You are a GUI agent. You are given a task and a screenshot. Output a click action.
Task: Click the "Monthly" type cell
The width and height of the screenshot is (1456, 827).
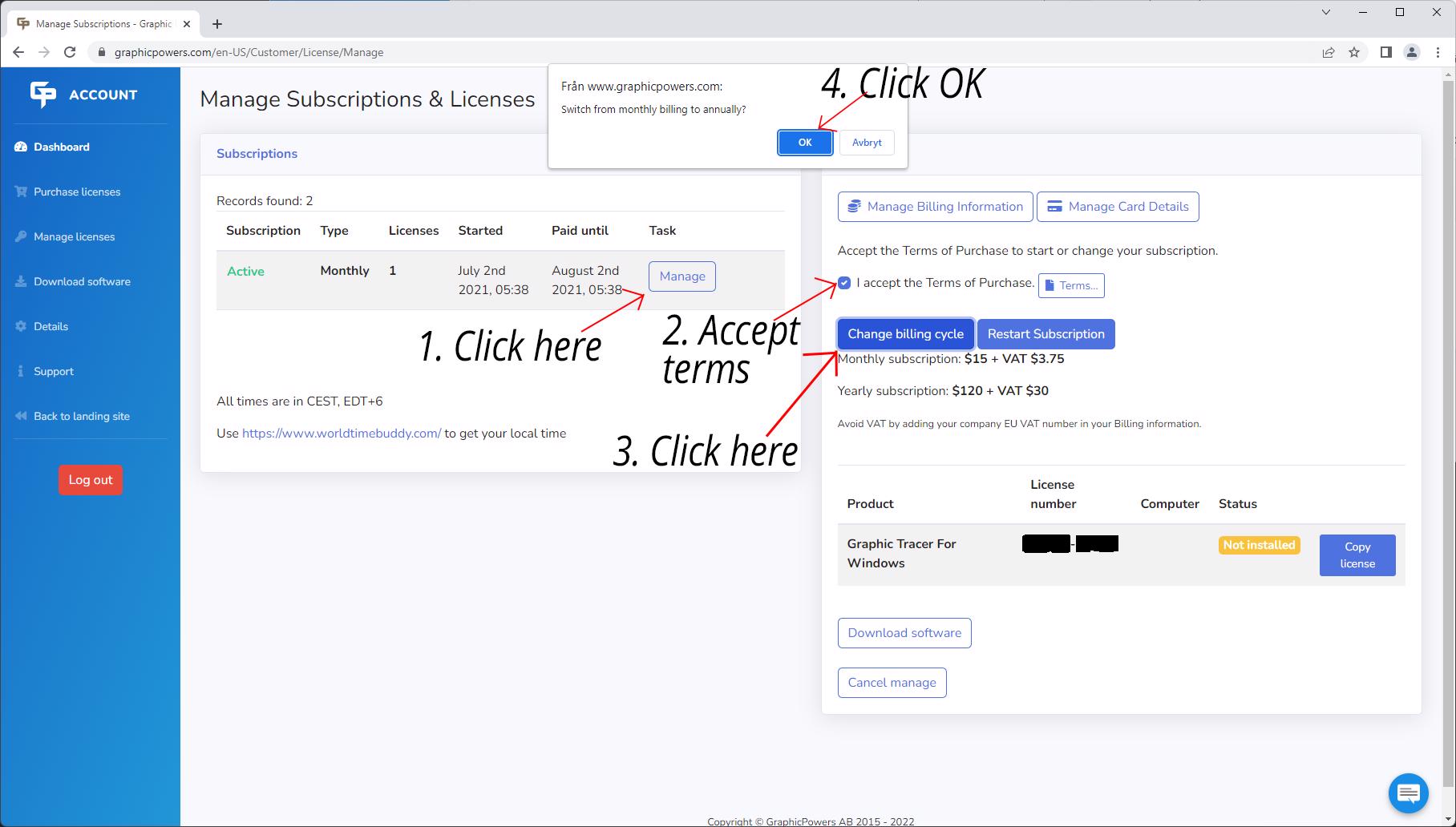pos(345,271)
